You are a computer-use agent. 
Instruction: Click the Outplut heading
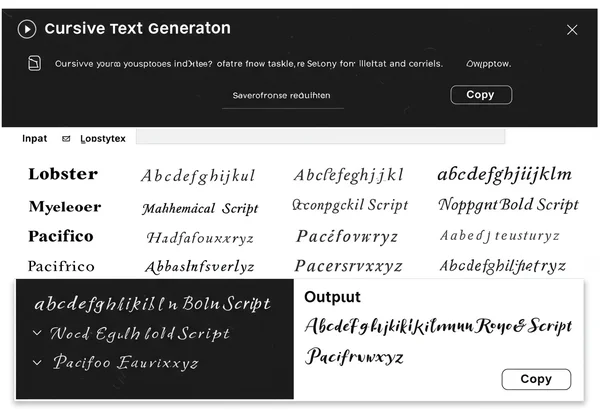coord(333,297)
